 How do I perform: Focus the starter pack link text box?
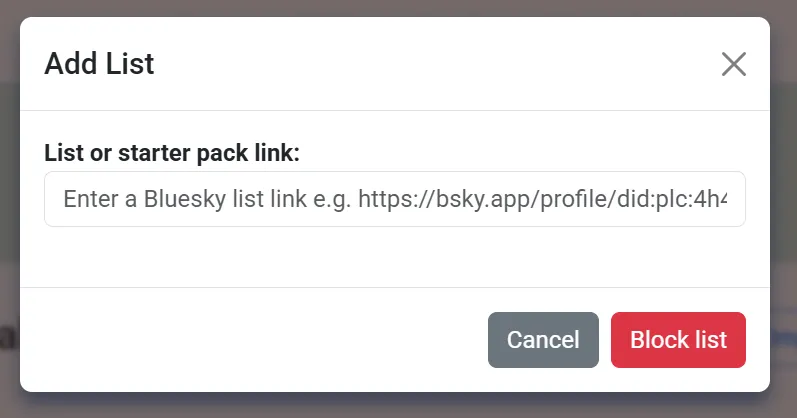pyautogui.click(x=395, y=199)
